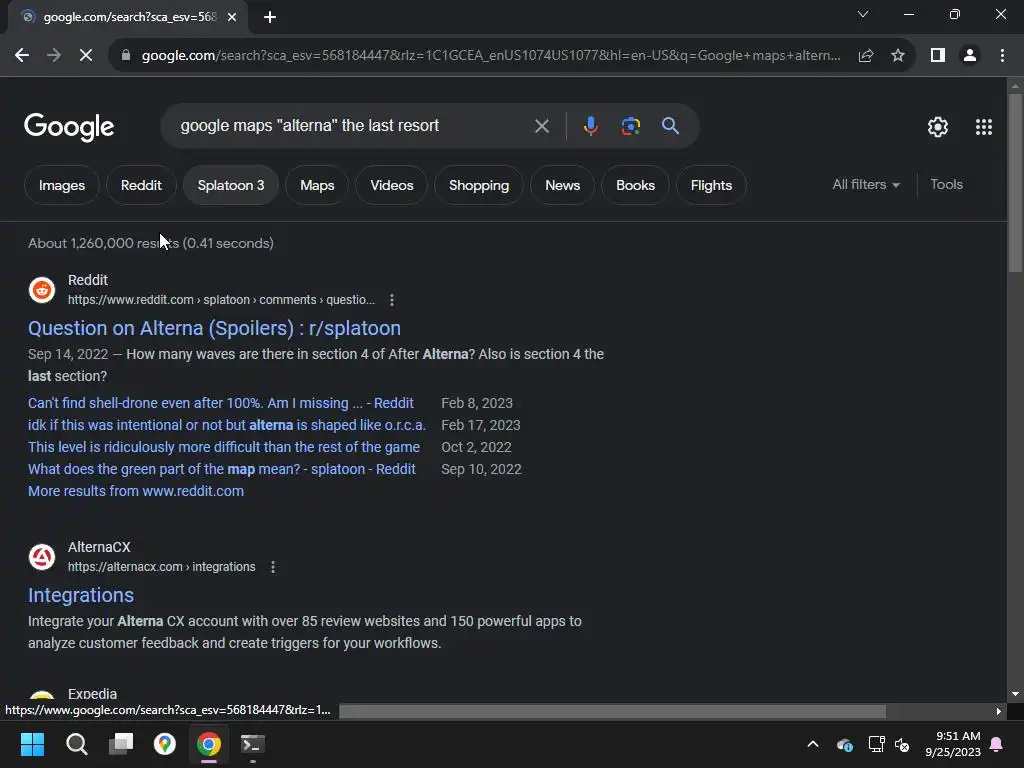Image resolution: width=1024 pixels, height=768 pixels.
Task: Open Windows taskbar search
Action: (x=76, y=744)
